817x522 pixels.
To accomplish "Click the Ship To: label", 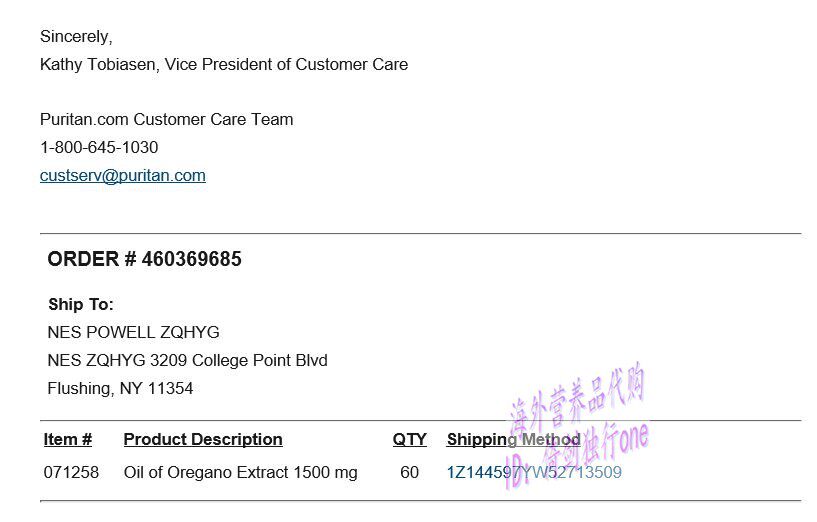I will click(x=81, y=305).
